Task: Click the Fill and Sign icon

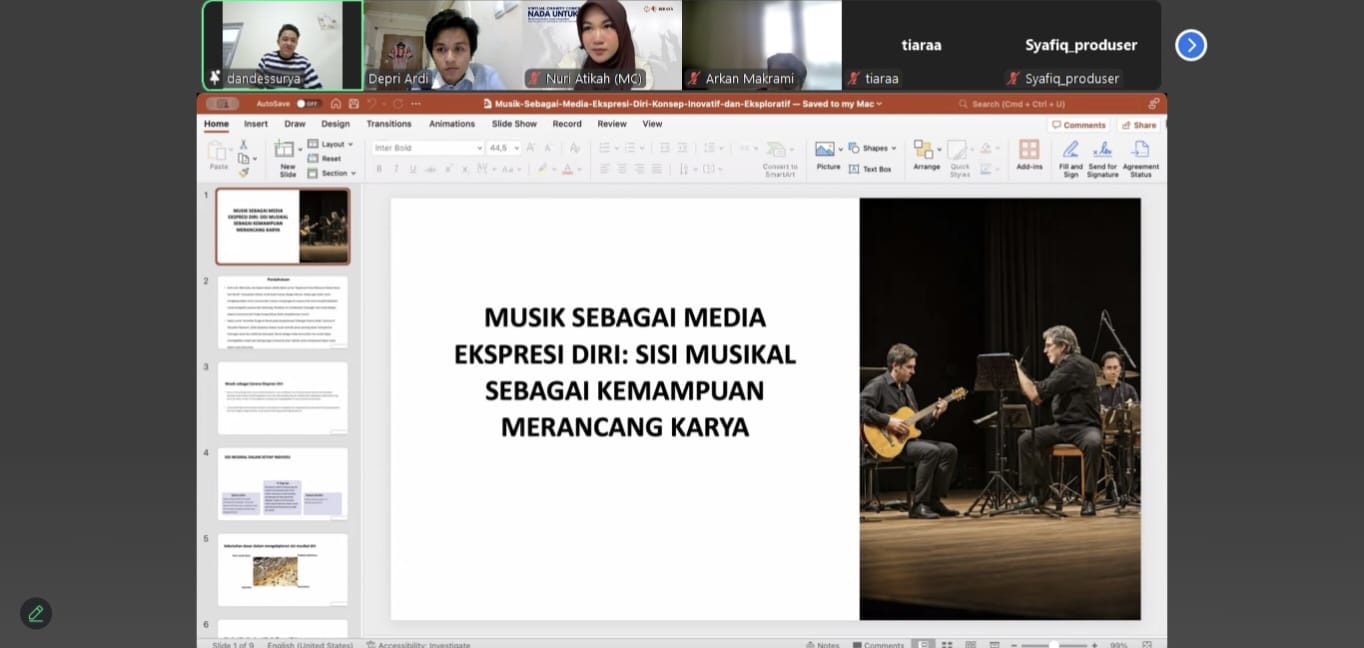Action: (1070, 151)
